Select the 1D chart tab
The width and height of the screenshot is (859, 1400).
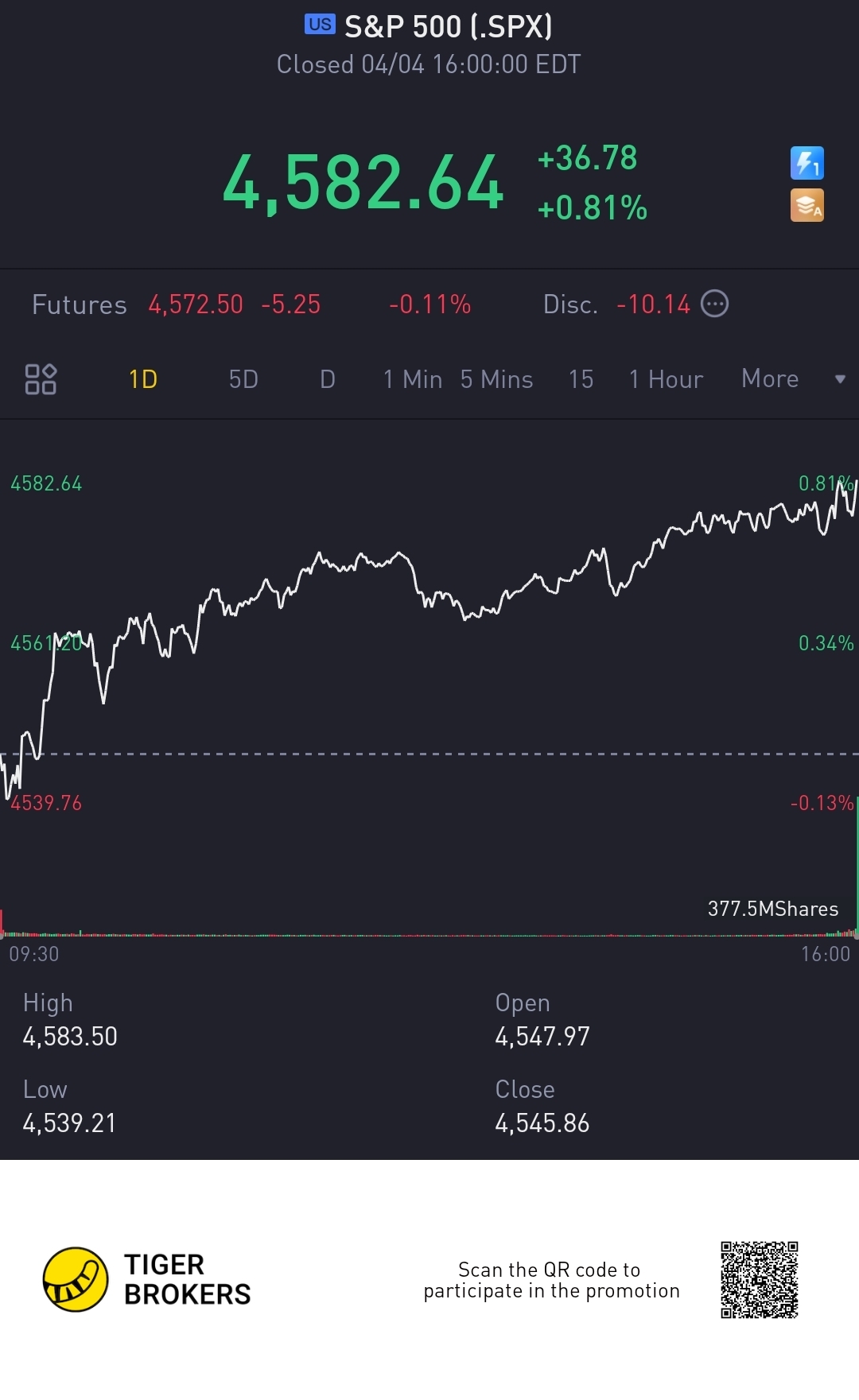click(143, 379)
